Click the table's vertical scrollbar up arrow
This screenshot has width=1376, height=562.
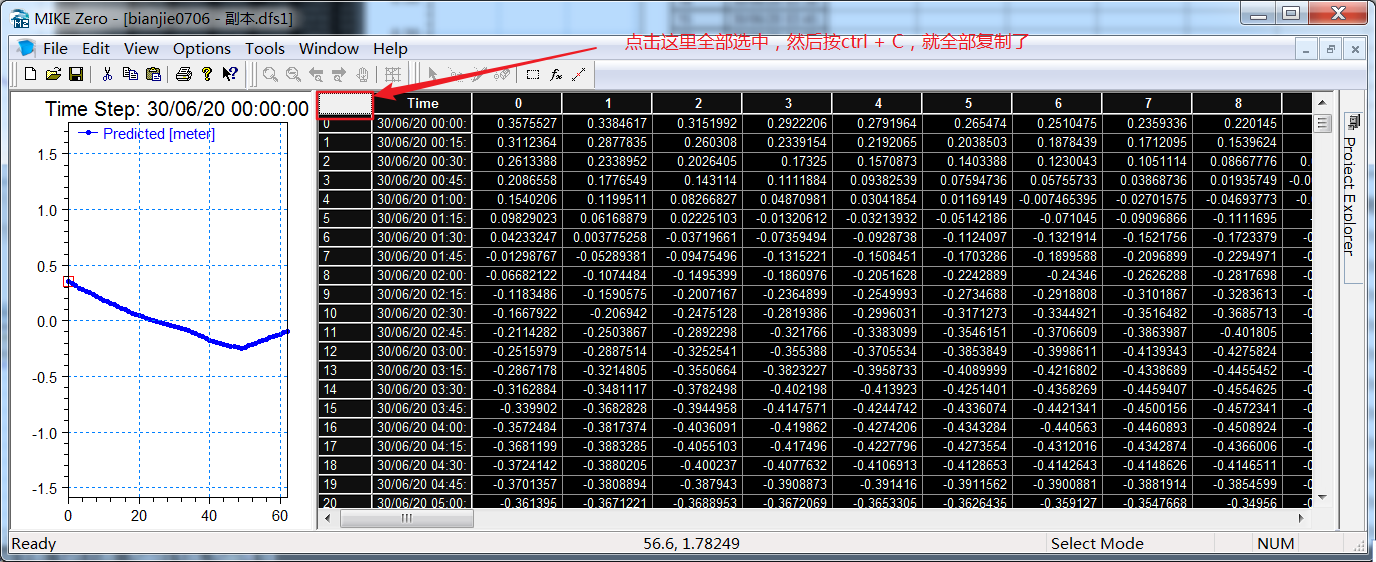click(1322, 103)
